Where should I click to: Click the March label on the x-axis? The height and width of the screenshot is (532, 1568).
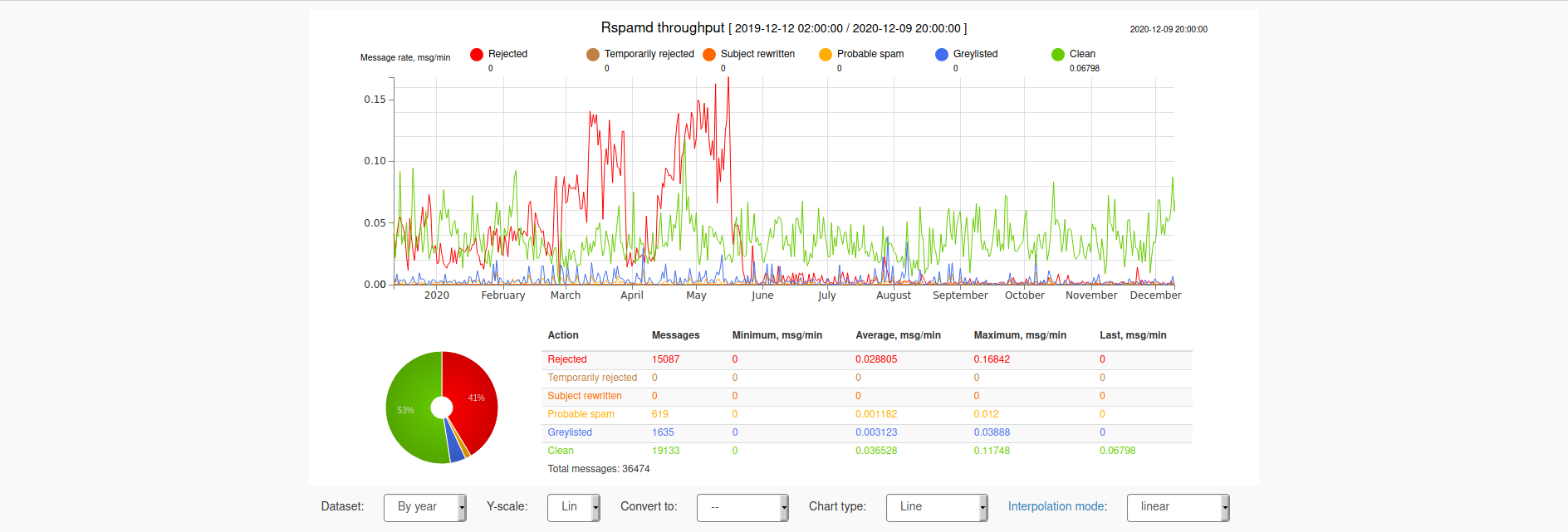(x=566, y=295)
